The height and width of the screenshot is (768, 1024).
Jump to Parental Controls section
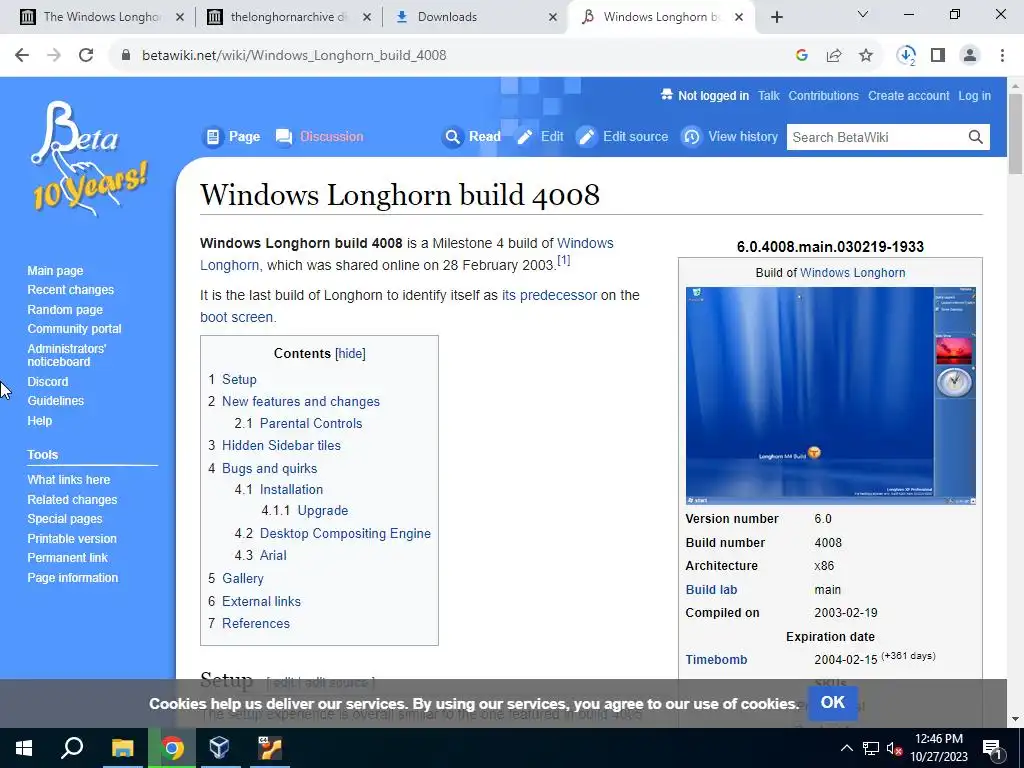[311, 423]
